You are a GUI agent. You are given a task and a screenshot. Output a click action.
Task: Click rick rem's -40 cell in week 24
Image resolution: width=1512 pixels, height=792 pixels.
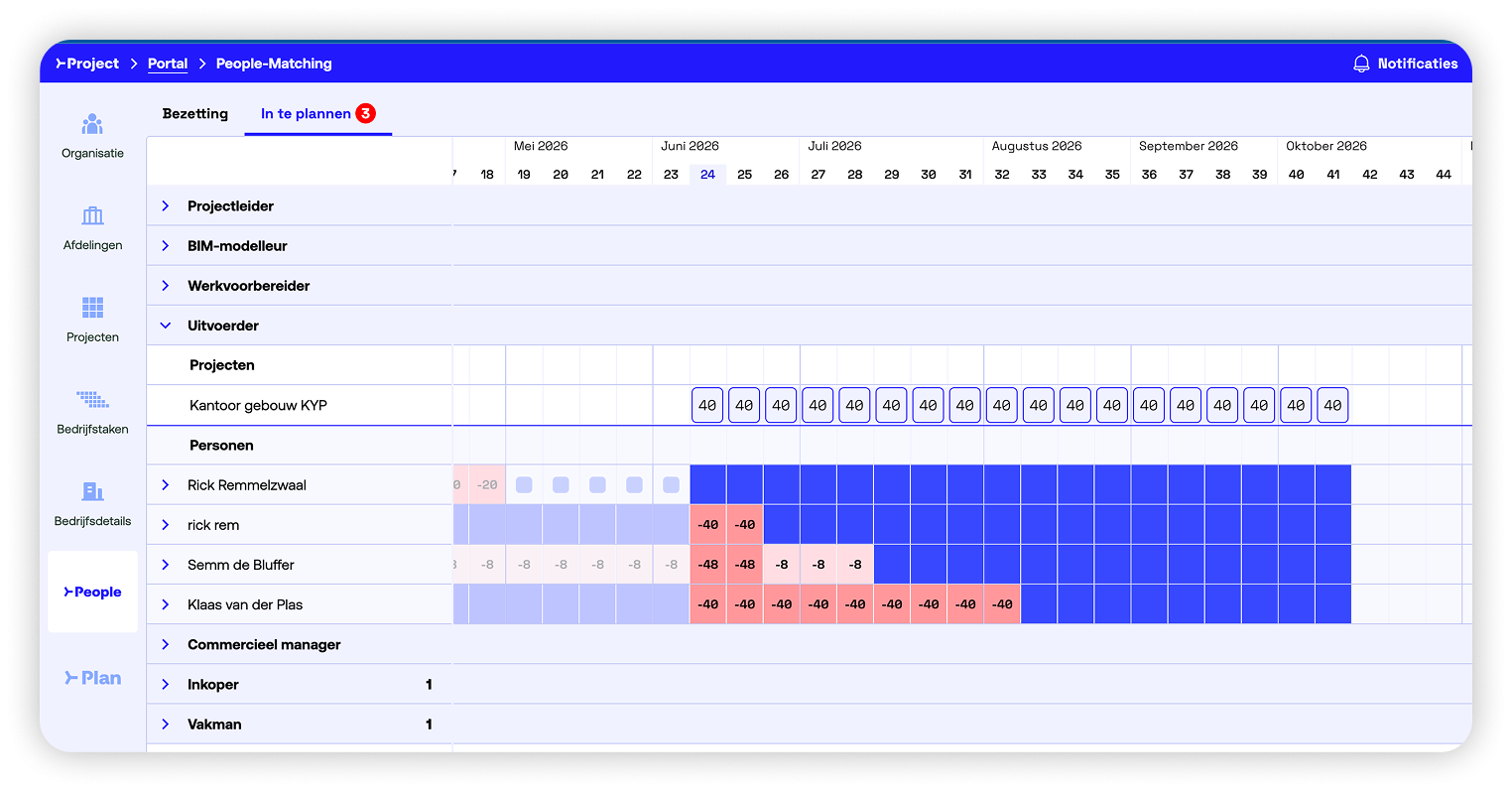pyautogui.click(x=707, y=525)
